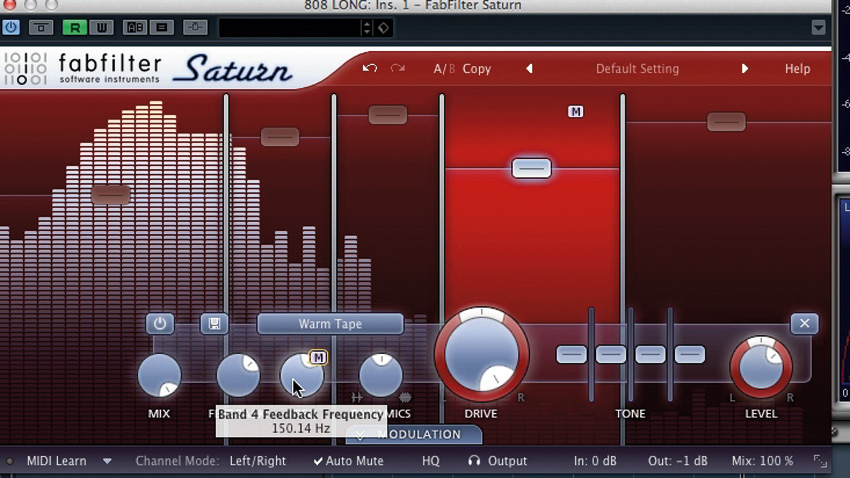Click the Feedback knob next to MIX
The image size is (850, 478).
coord(238,375)
